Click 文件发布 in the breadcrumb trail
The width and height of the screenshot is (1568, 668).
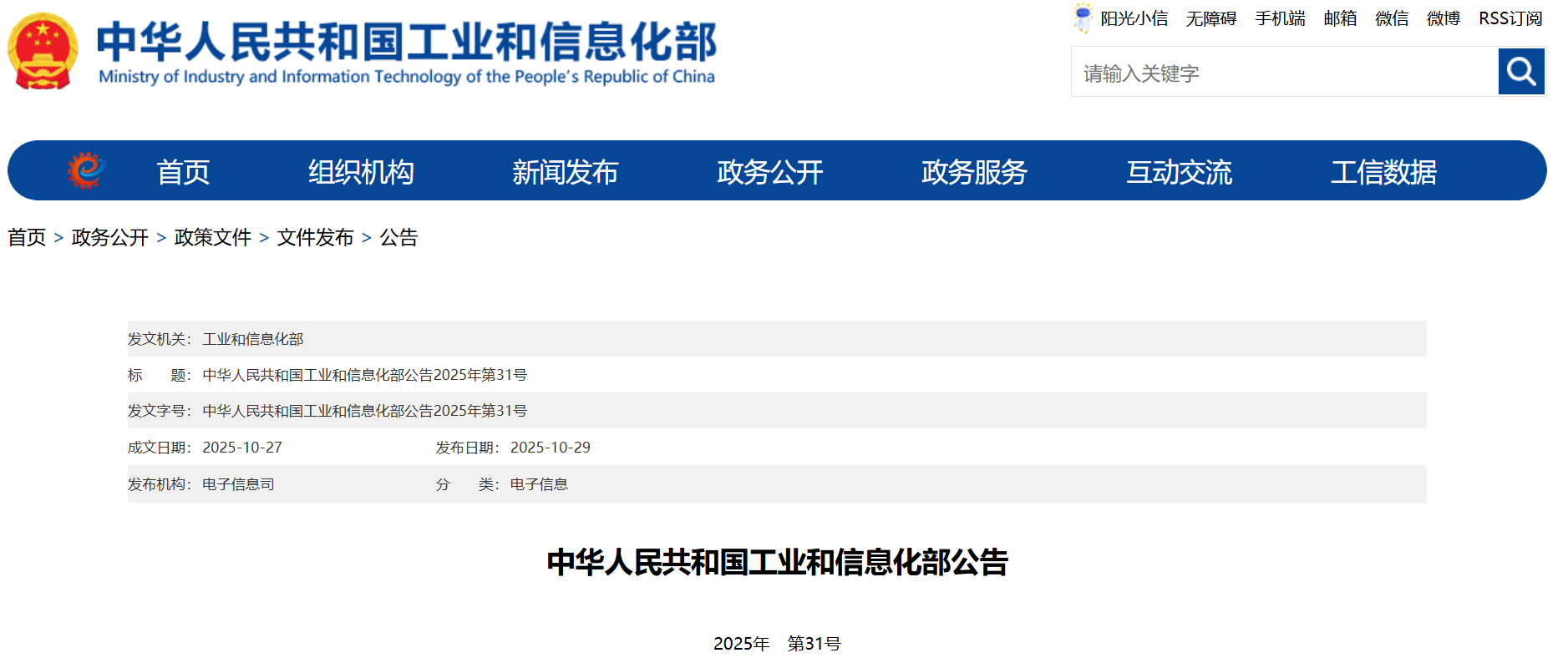(315, 238)
